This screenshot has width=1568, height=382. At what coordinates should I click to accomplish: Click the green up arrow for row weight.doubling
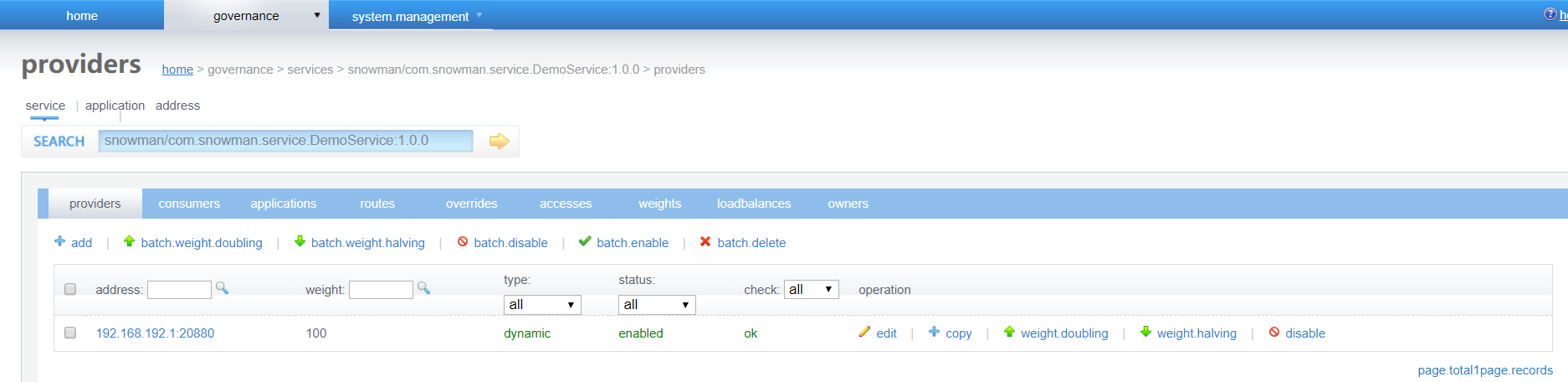click(x=1009, y=332)
